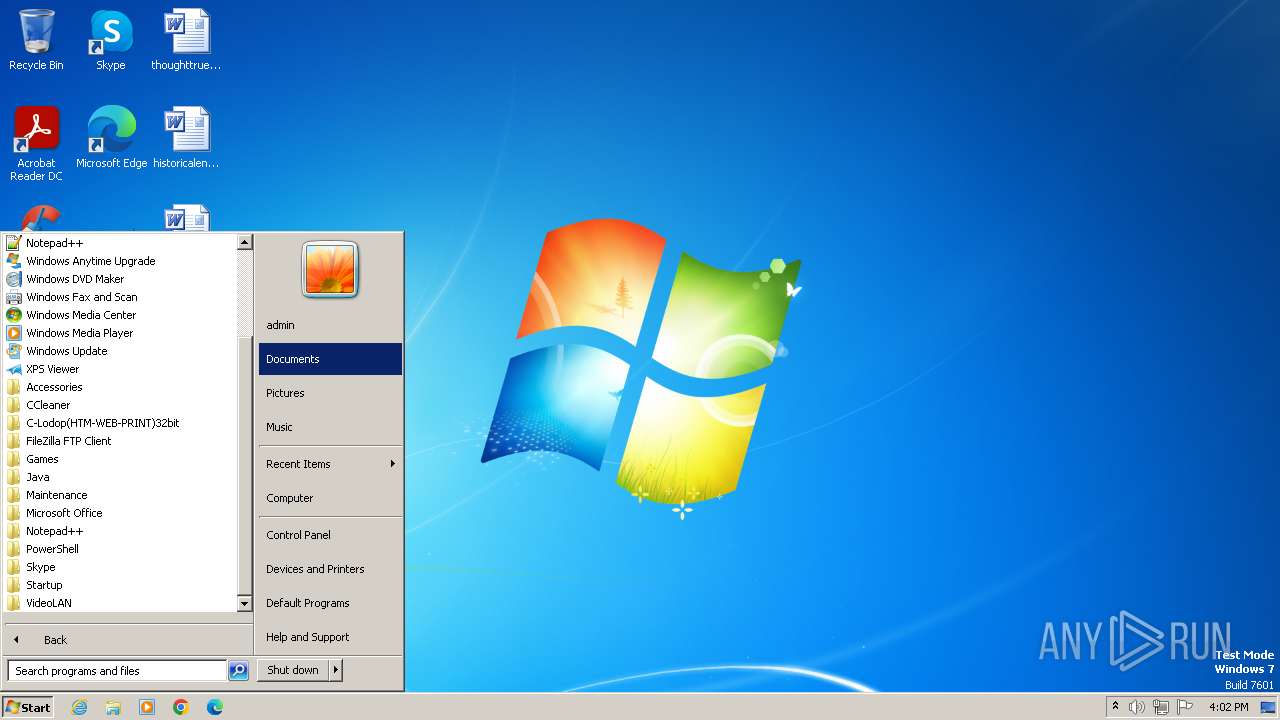The width and height of the screenshot is (1280, 720).
Task: Open Windows Fax and Scan
Action: click(x=82, y=297)
